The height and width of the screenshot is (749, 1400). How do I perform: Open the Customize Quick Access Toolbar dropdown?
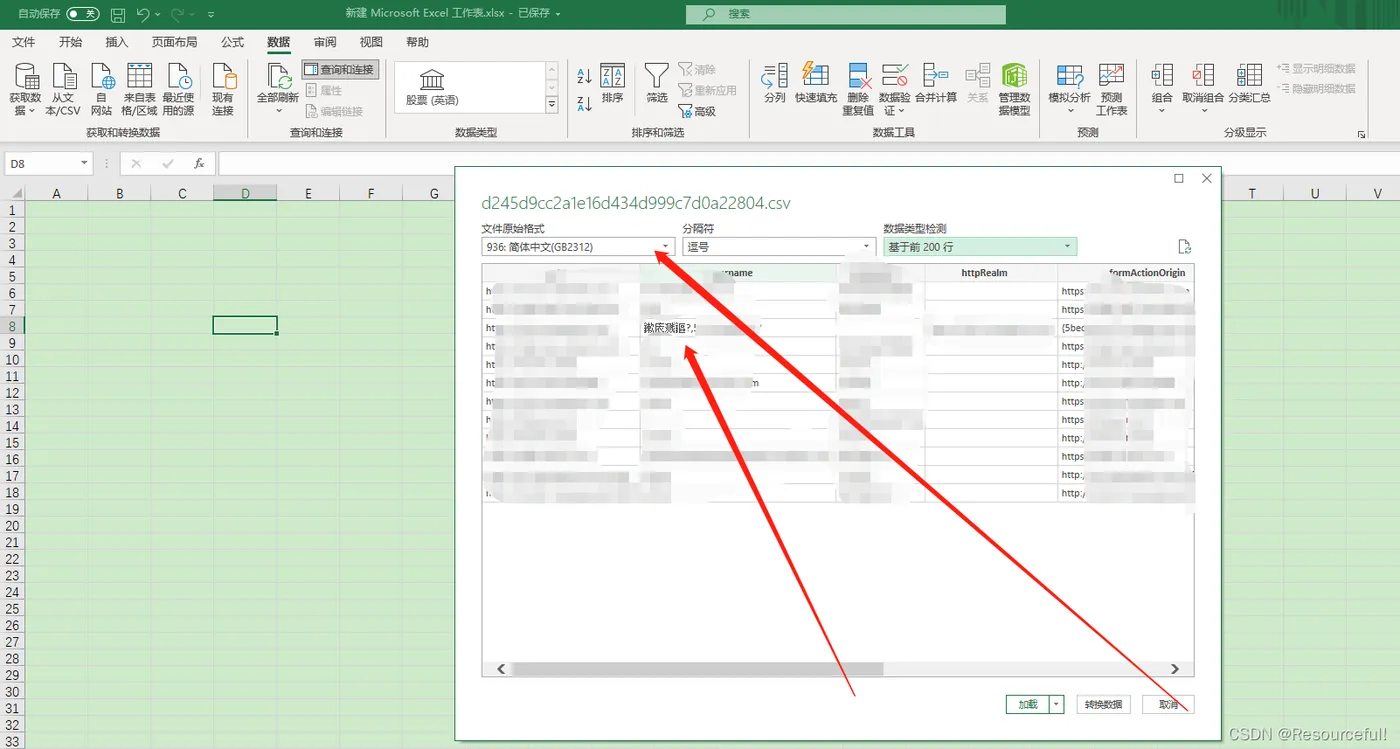coord(211,15)
